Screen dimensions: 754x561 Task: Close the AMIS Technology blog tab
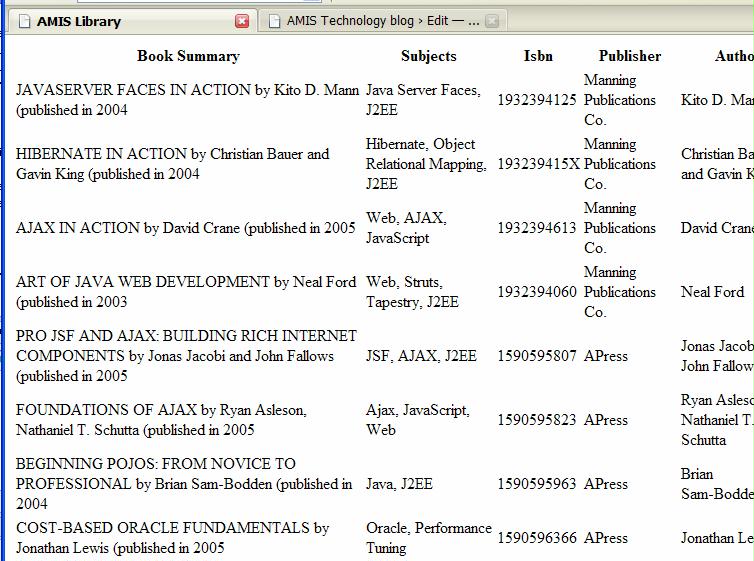(x=492, y=21)
